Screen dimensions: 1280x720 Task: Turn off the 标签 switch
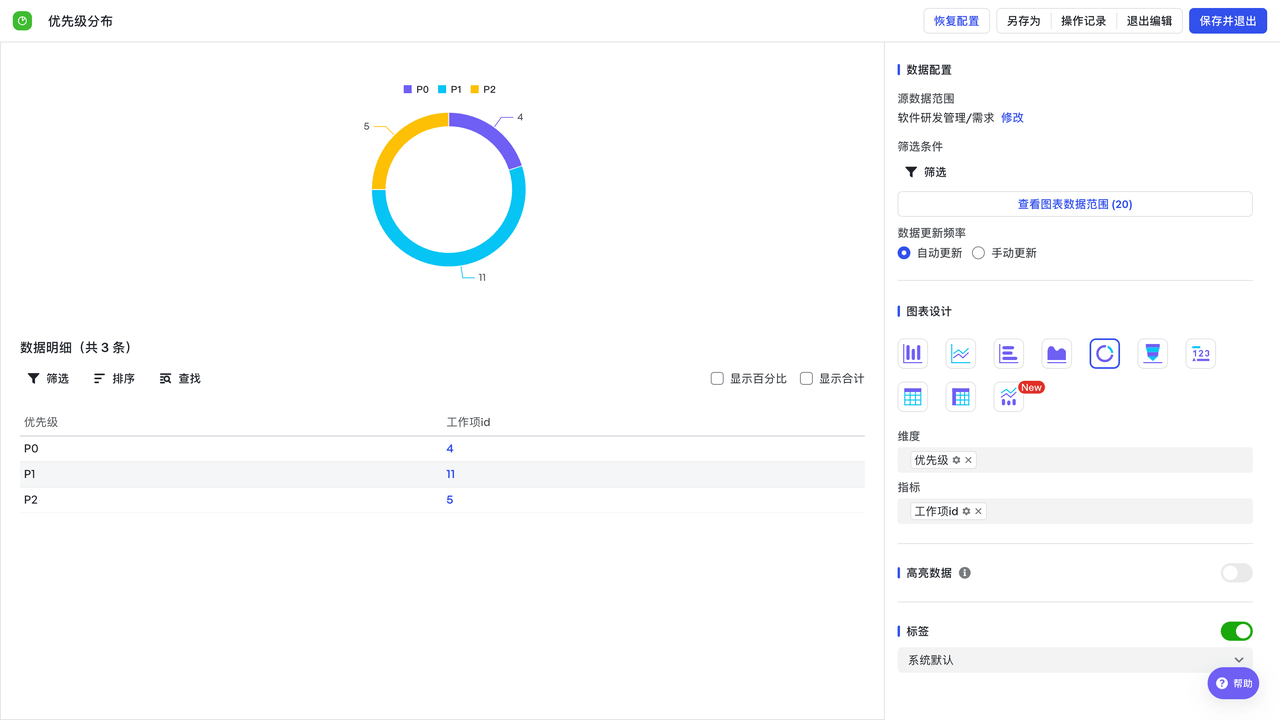(1236, 631)
